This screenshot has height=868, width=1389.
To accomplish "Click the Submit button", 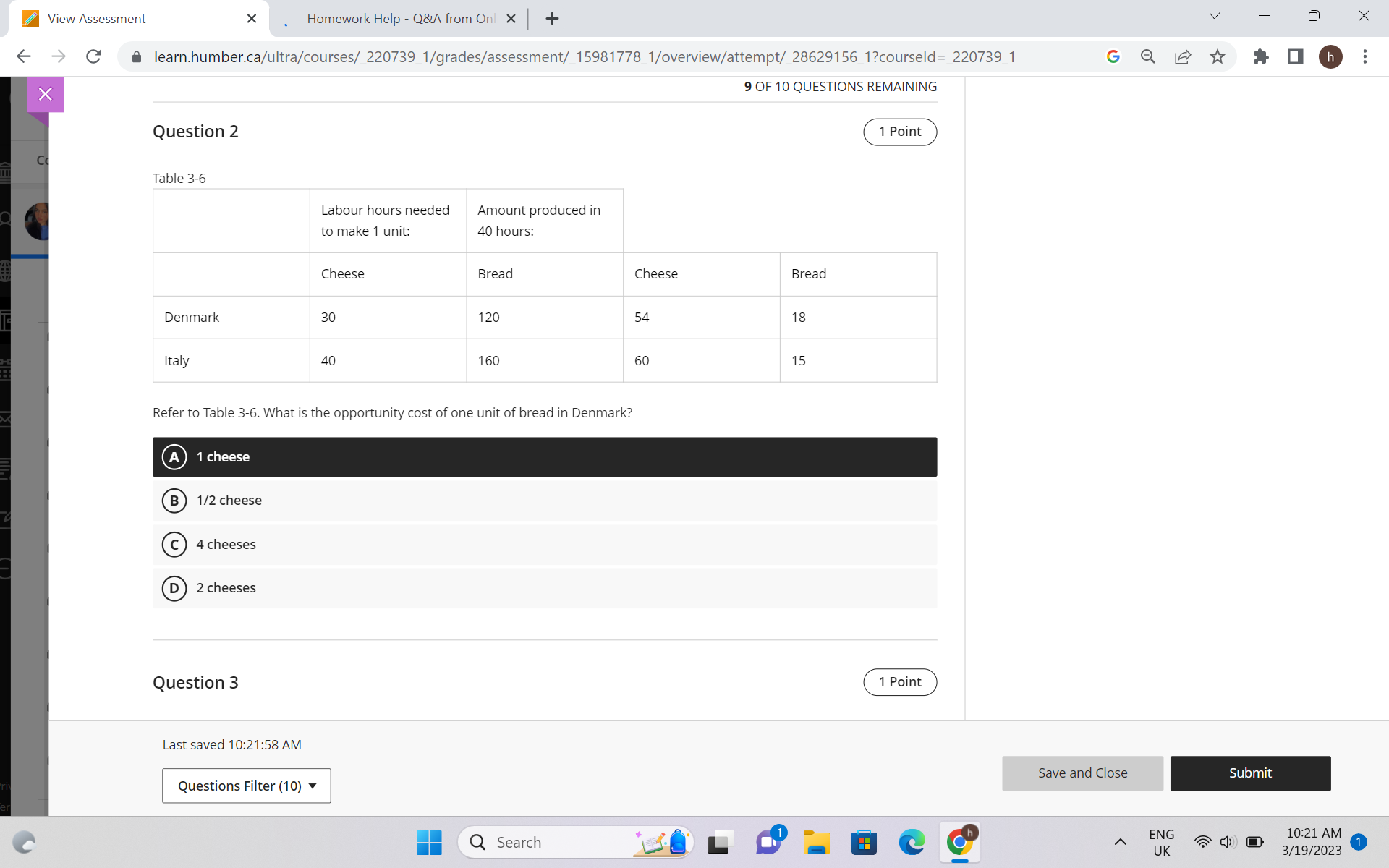I will [1250, 773].
